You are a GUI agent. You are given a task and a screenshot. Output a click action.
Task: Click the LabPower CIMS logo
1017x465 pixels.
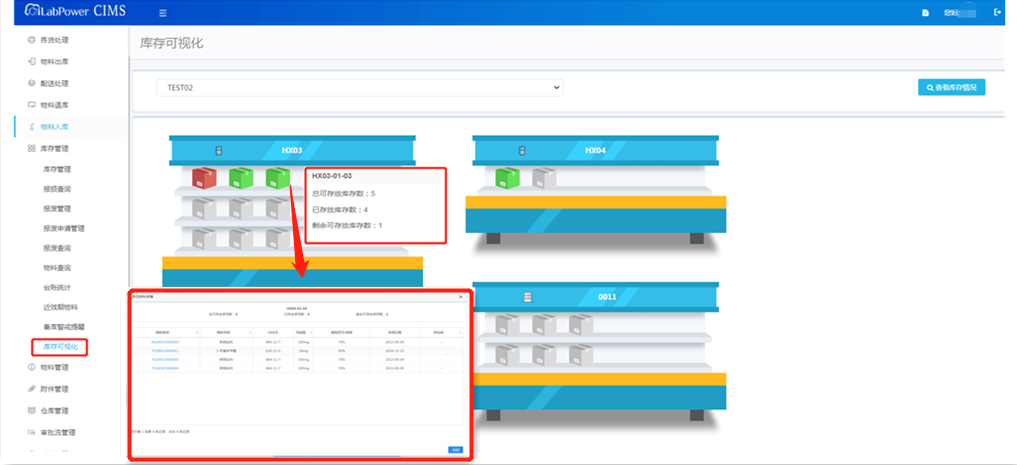coord(75,12)
